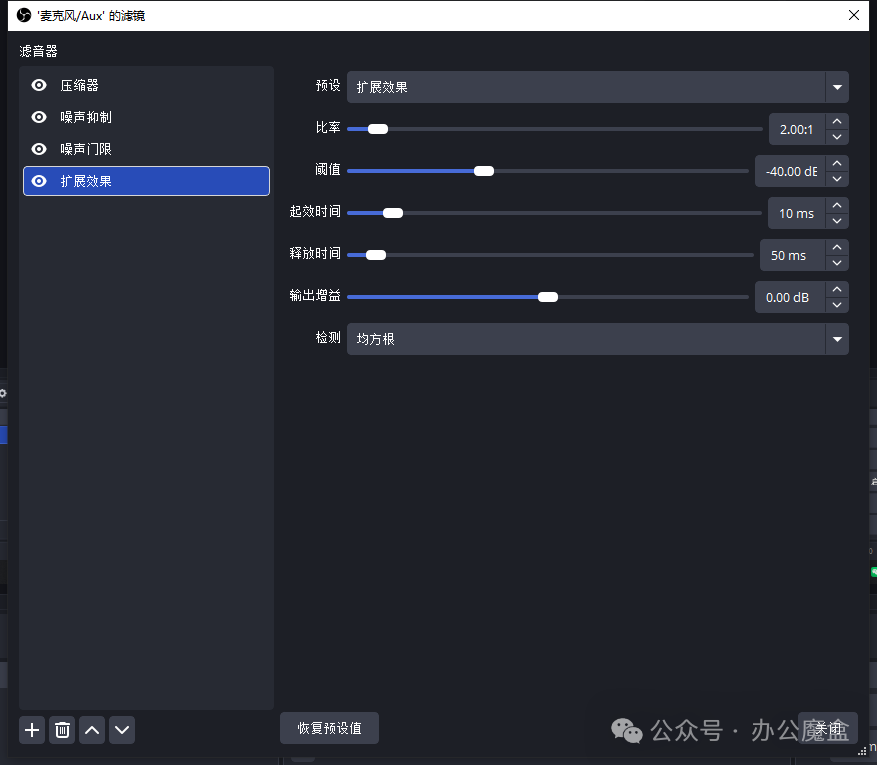Screen dimensions: 877x765
Task: Move selected filter down with arrow icon
Action: (122, 730)
